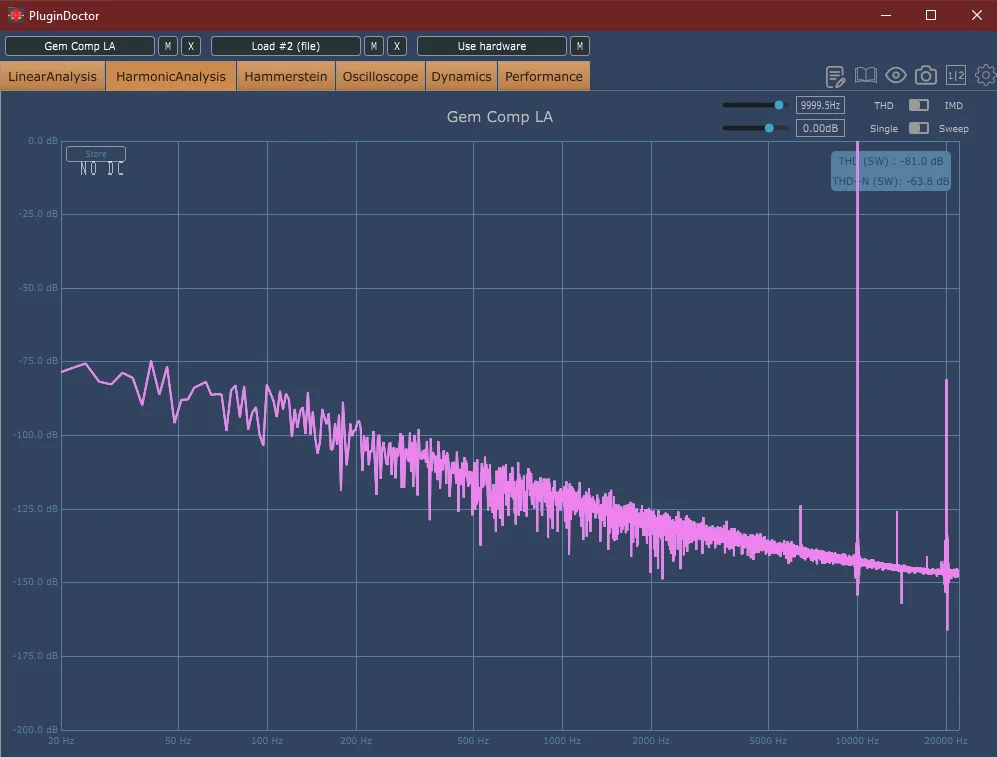Take a snapshot with the camera icon

(x=926, y=76)
